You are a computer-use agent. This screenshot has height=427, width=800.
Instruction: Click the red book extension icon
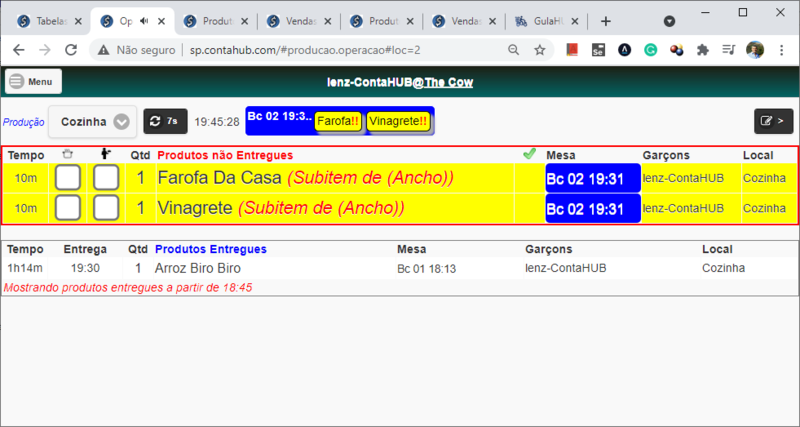572,49
